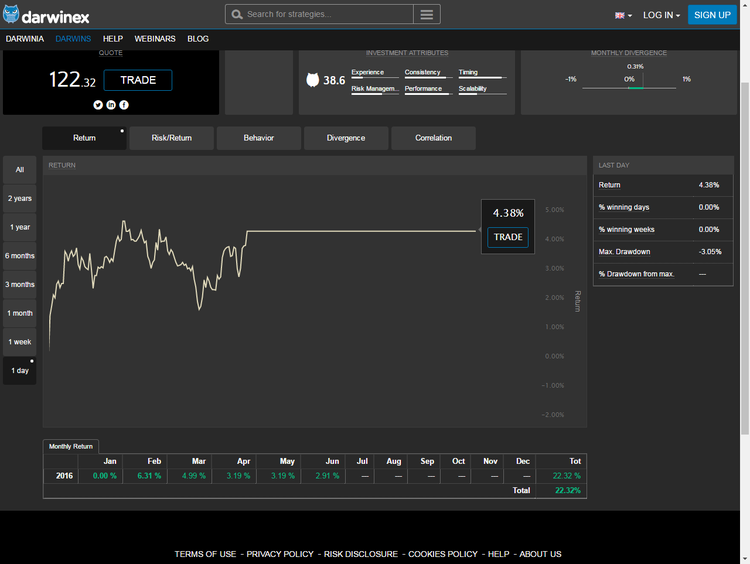Switch chart range to 3 months
This screenshot has width=750, height=564.
[20, 284]
